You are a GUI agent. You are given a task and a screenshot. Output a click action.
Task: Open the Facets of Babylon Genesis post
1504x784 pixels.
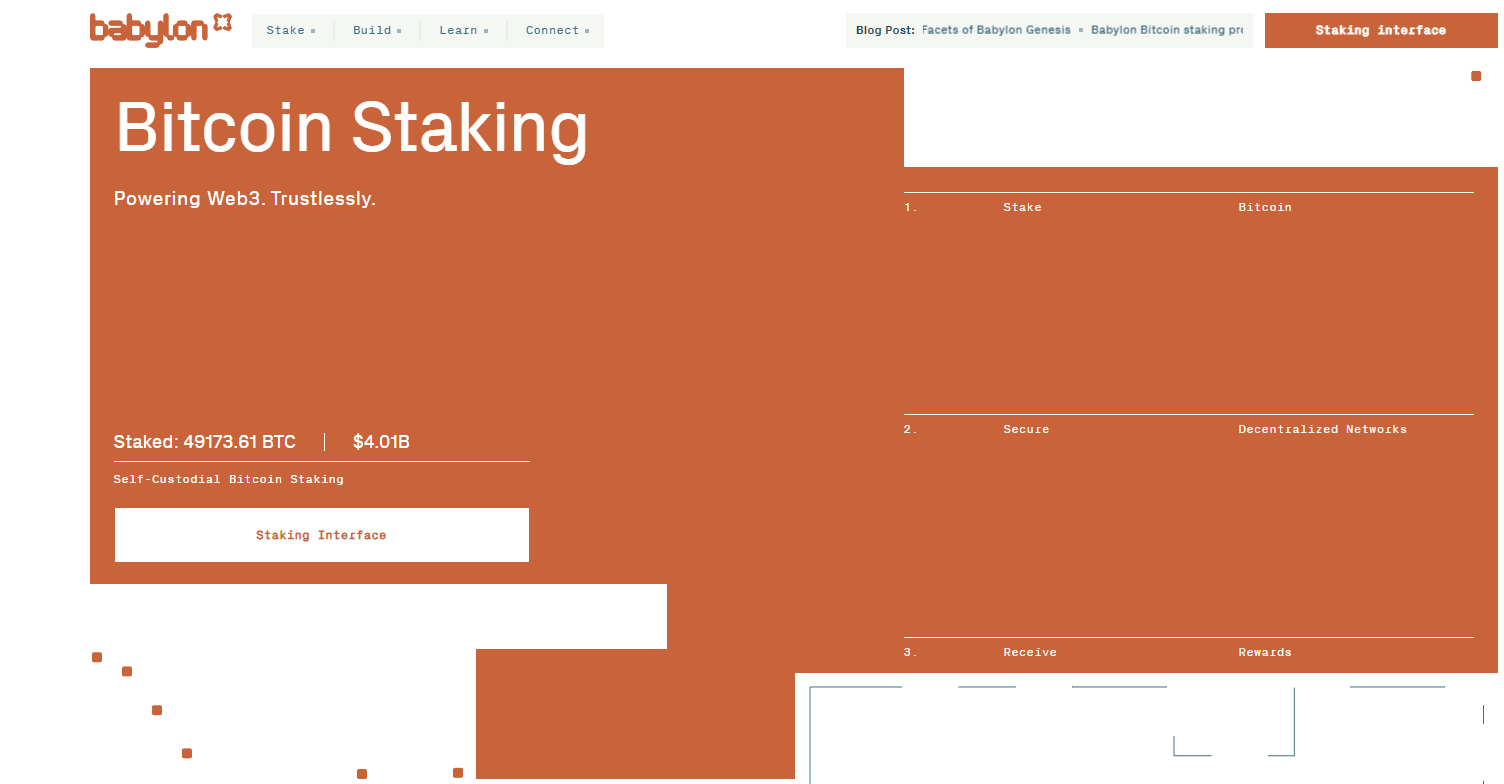tap(995, 30)
